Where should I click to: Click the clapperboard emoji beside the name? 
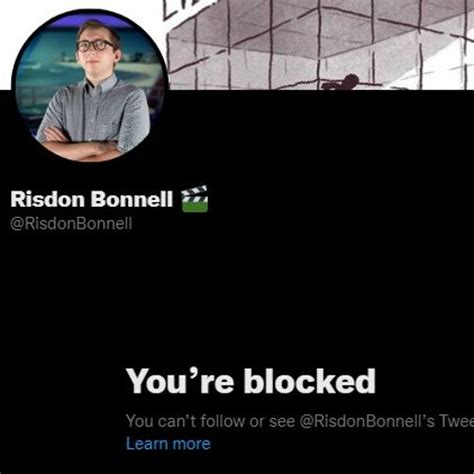[x=194, y=199]
